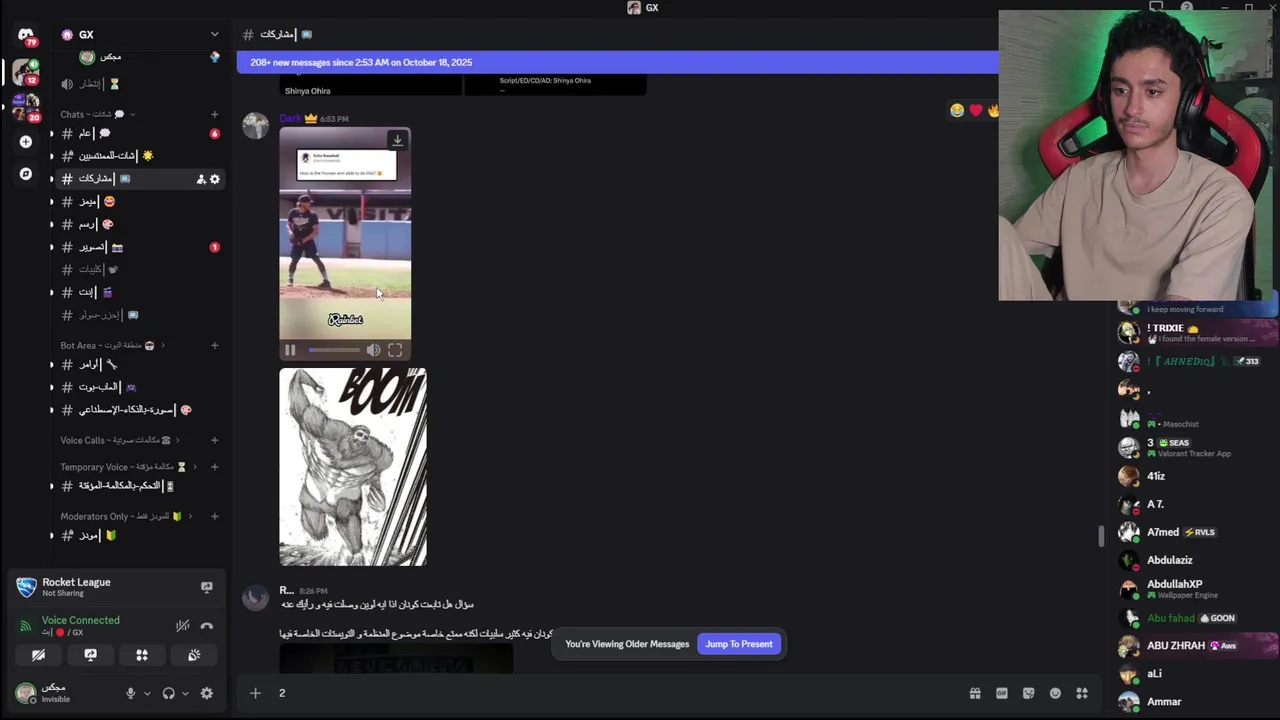Disconnect from voice call
Screen dimensions: 1280x720
(x=207, y=626)
